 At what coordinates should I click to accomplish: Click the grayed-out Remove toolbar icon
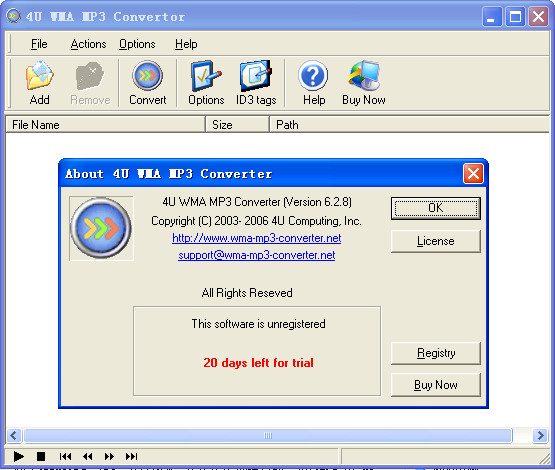pos(90,83)
